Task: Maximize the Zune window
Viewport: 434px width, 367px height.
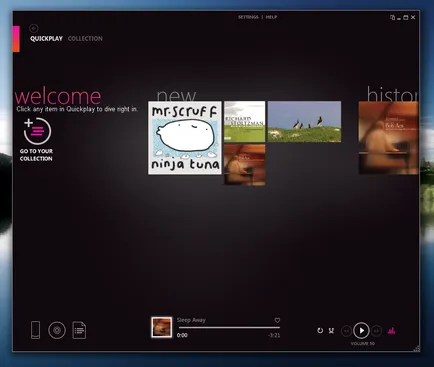Action: [x=406, y=17]
